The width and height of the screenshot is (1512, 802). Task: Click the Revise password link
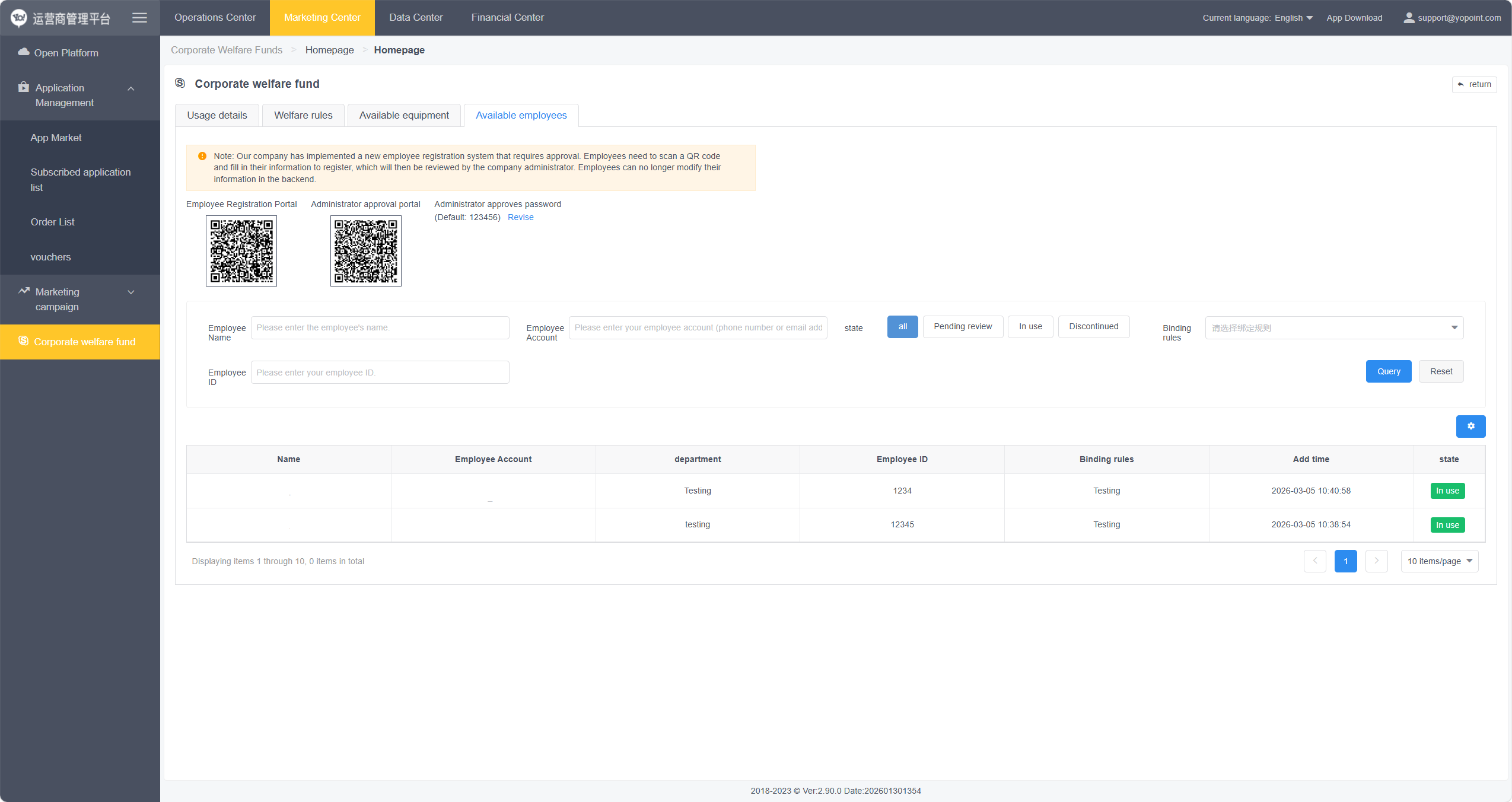pos(520,217)
